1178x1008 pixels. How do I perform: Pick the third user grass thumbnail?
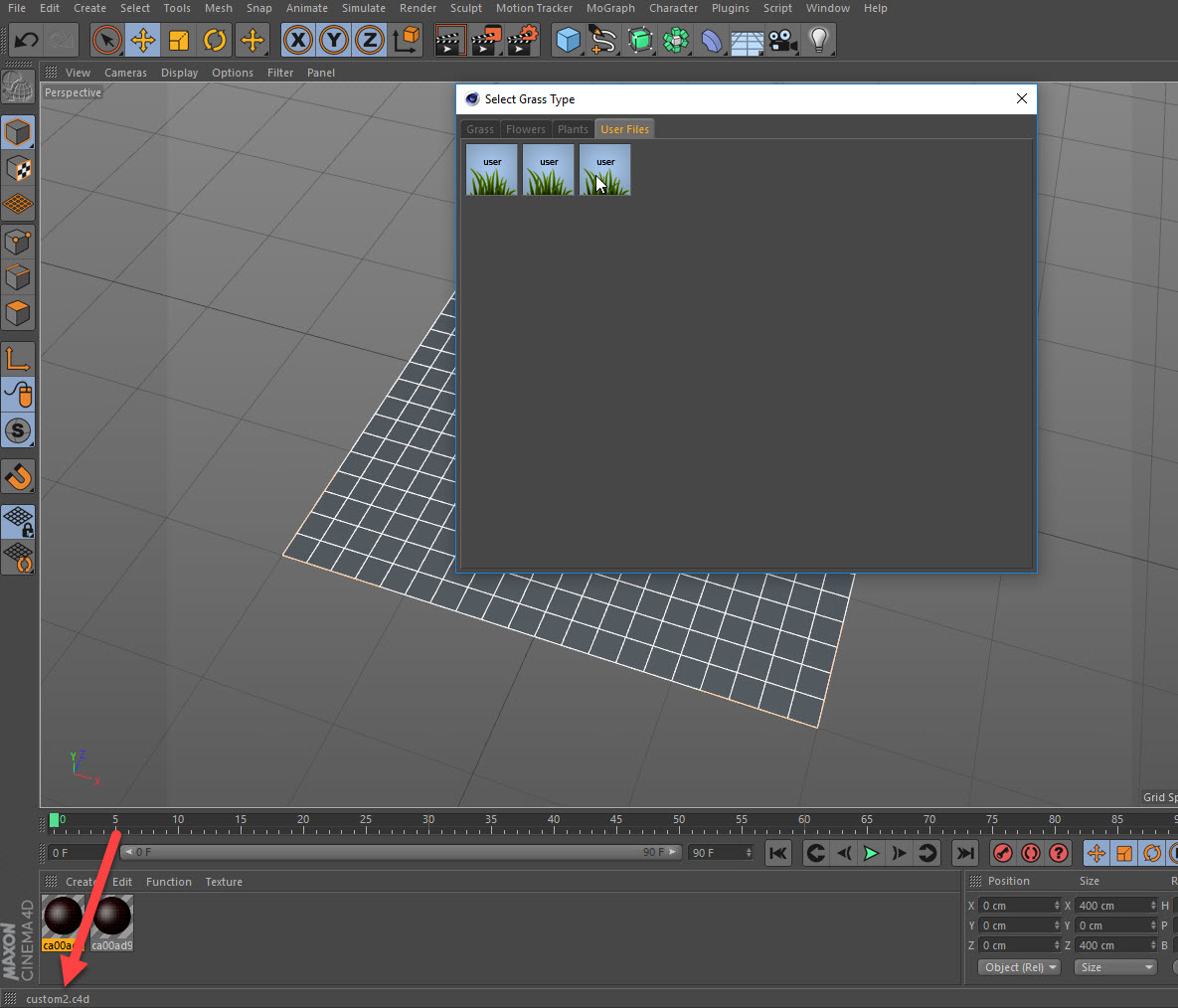[604, 170]
